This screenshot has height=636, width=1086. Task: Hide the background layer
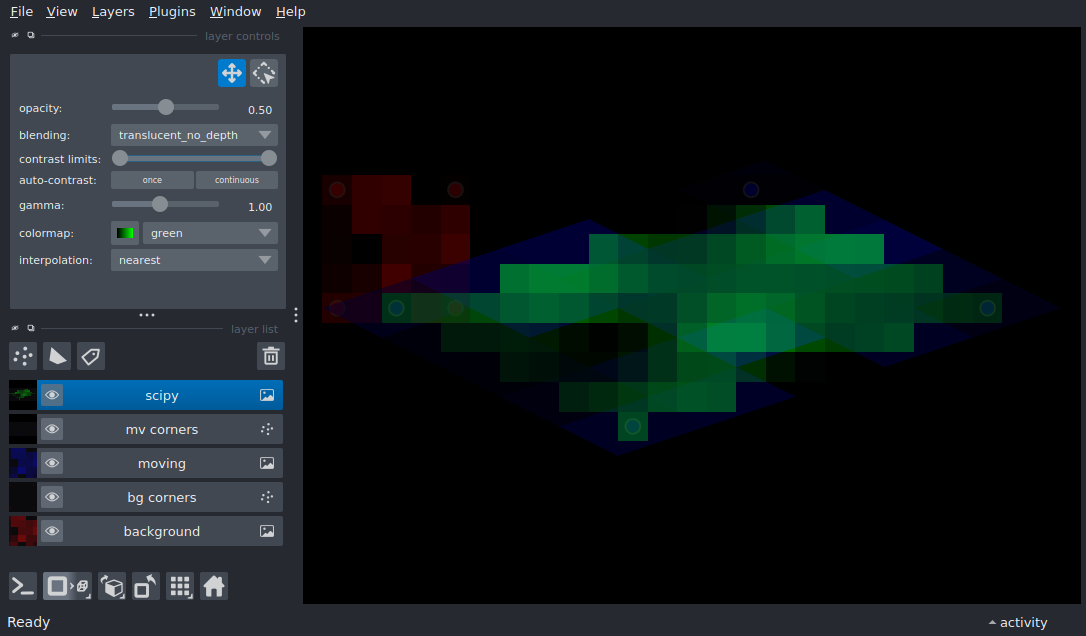pos(52,531)
